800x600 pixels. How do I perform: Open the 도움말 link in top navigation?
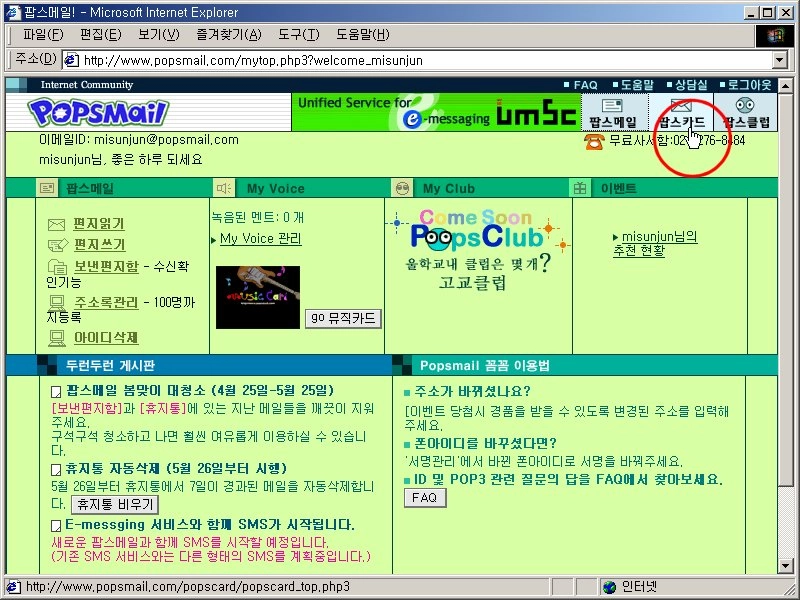[637, 85]
